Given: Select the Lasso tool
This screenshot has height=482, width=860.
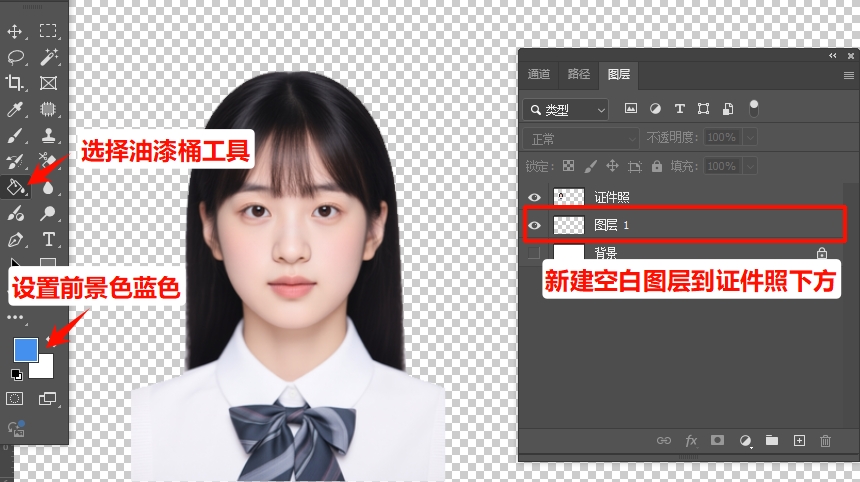Looking at the screenshot, I should point(15,57).
